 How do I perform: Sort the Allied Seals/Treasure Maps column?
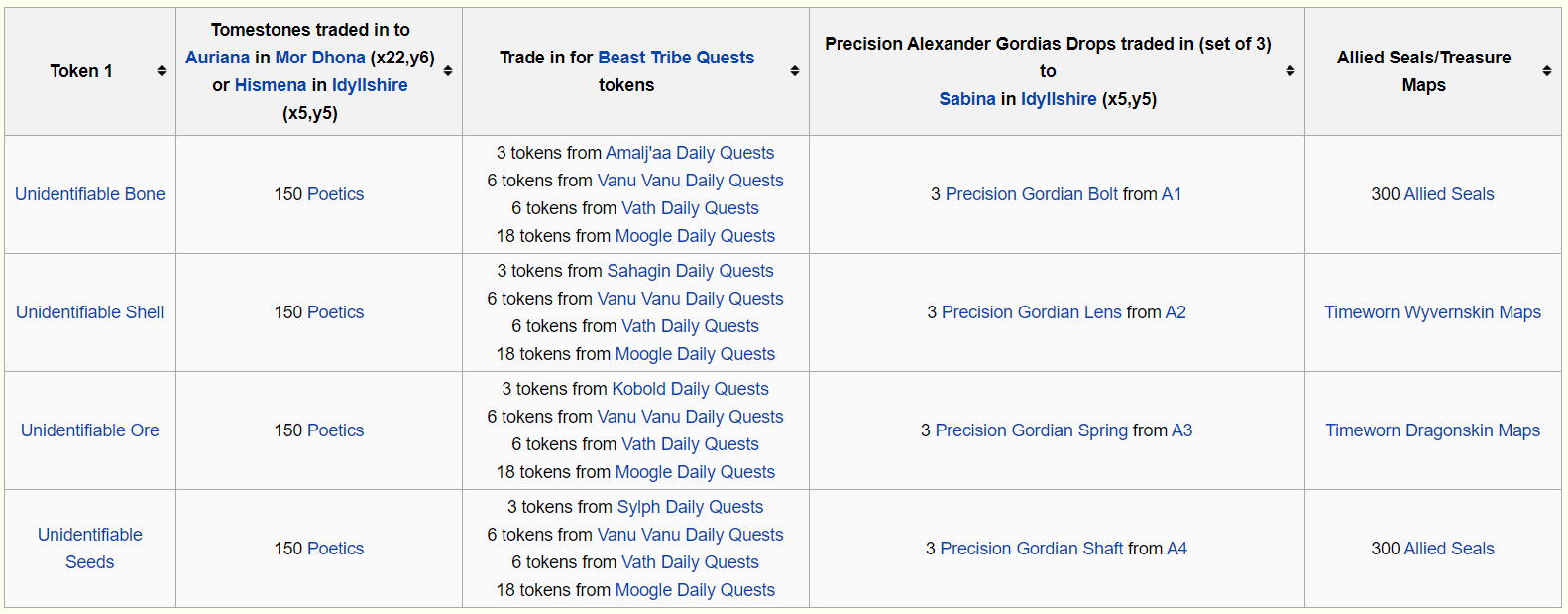1547,71
